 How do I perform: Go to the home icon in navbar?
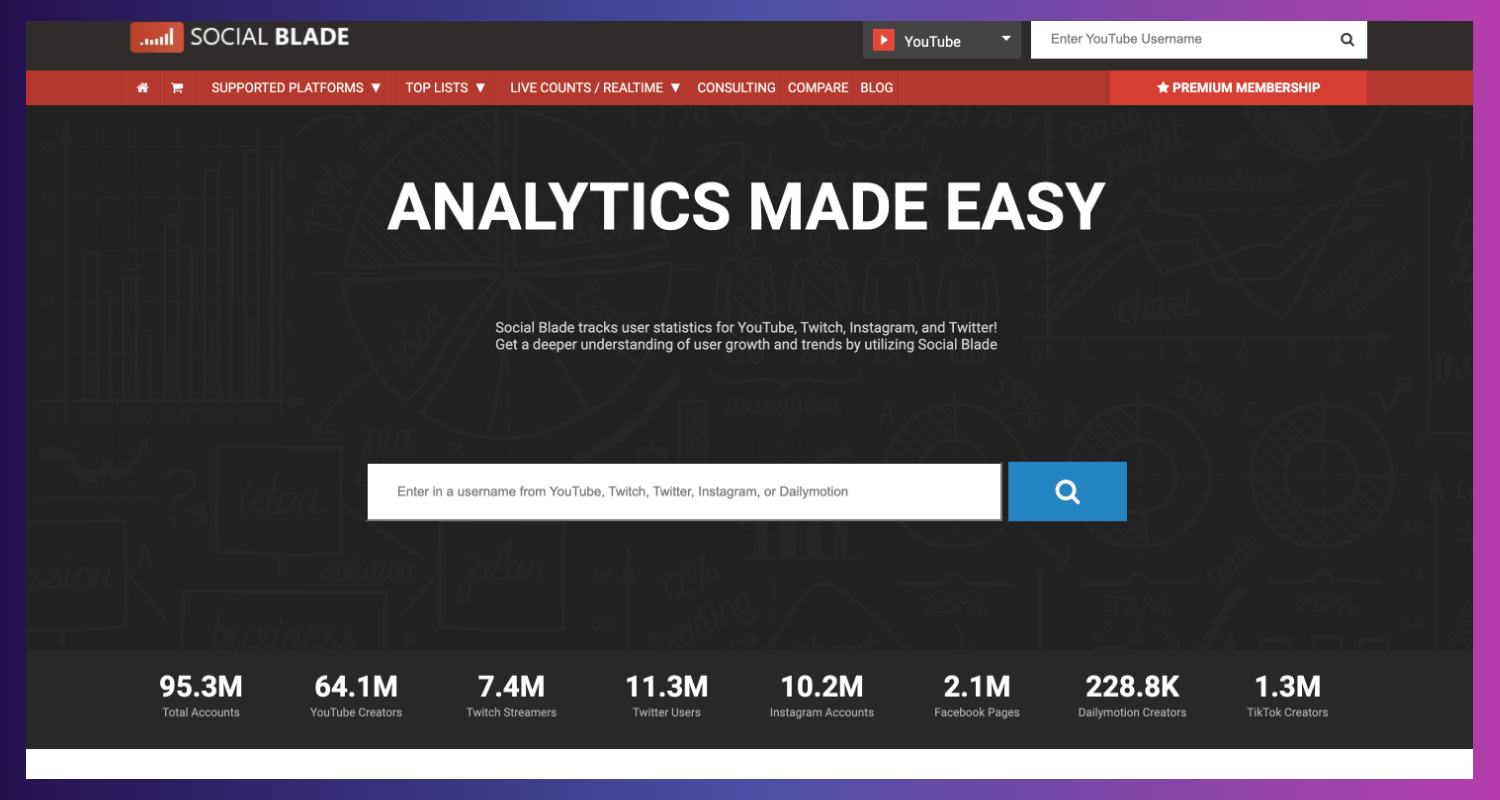click(143, 88)
